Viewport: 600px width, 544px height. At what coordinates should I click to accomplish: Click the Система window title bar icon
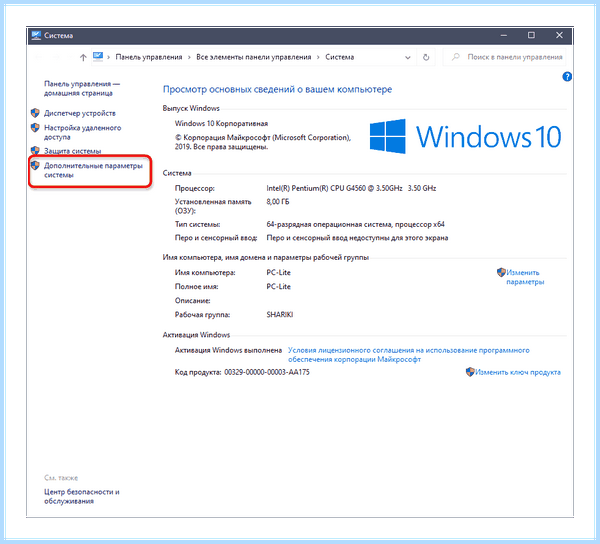pyautogui.click(x=36, y=36)
